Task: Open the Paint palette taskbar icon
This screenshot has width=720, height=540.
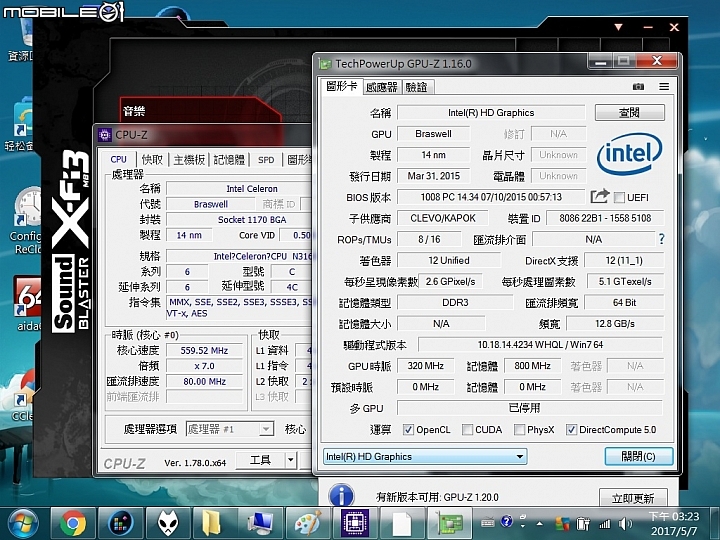Action: click(x=308, y=523)
